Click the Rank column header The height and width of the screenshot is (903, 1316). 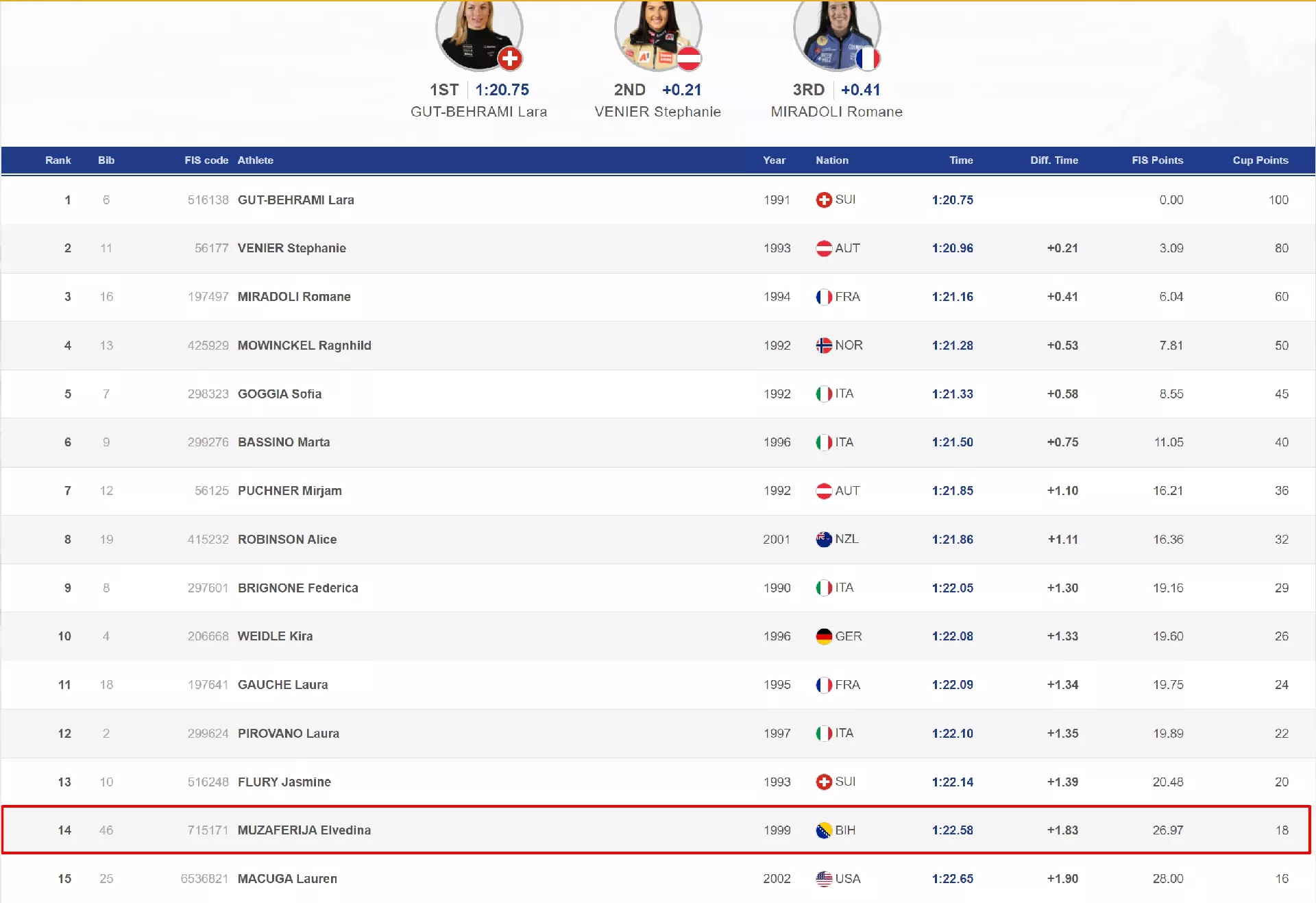[58, 160]
